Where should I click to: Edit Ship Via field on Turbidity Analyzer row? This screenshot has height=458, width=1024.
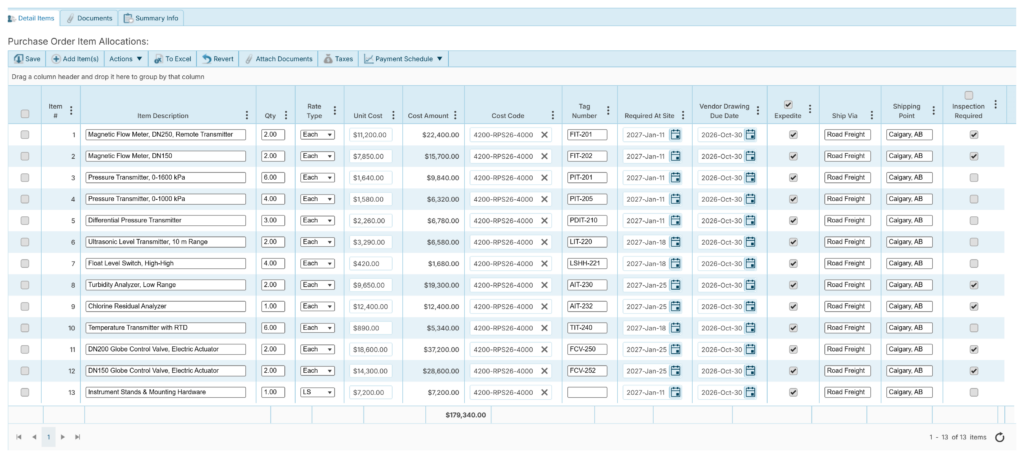click(848, 285)
